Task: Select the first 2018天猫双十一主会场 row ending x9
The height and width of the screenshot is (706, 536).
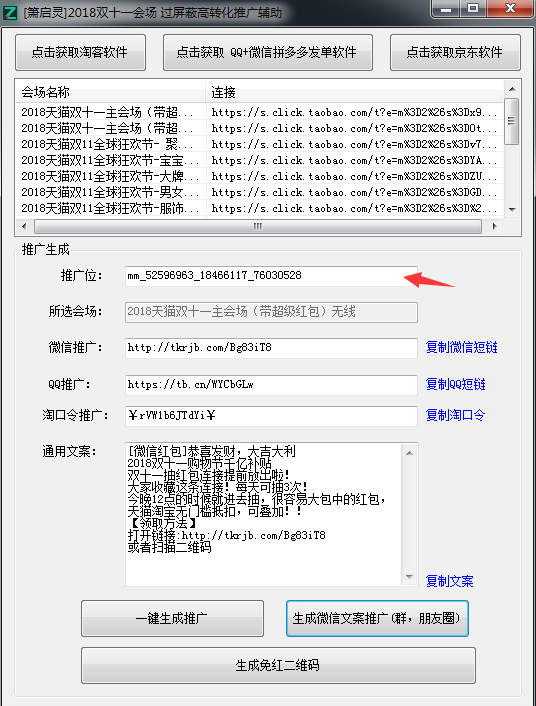Action: (259, 112)
